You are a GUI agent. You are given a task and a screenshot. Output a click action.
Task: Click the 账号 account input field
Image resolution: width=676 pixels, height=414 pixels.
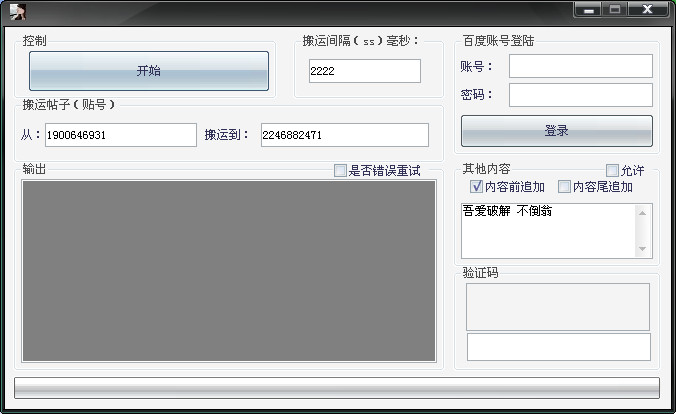(x=581, y=66)
